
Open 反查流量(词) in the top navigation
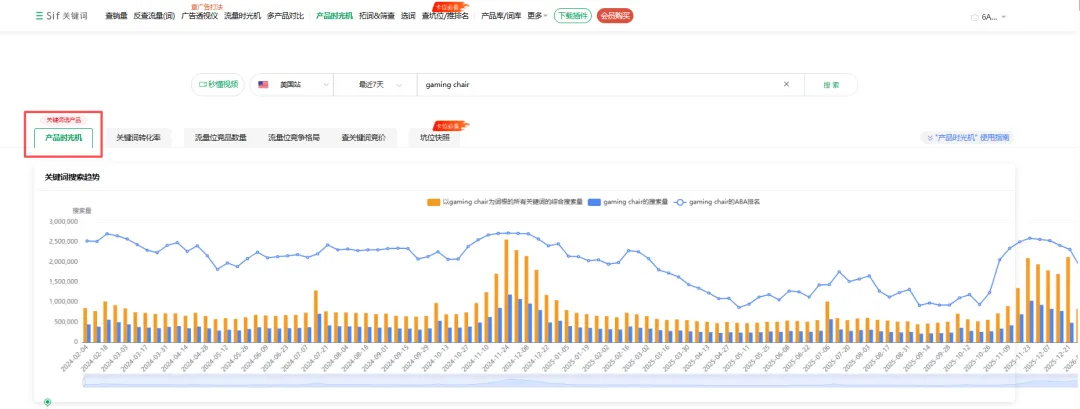click(x=154, y=16)
